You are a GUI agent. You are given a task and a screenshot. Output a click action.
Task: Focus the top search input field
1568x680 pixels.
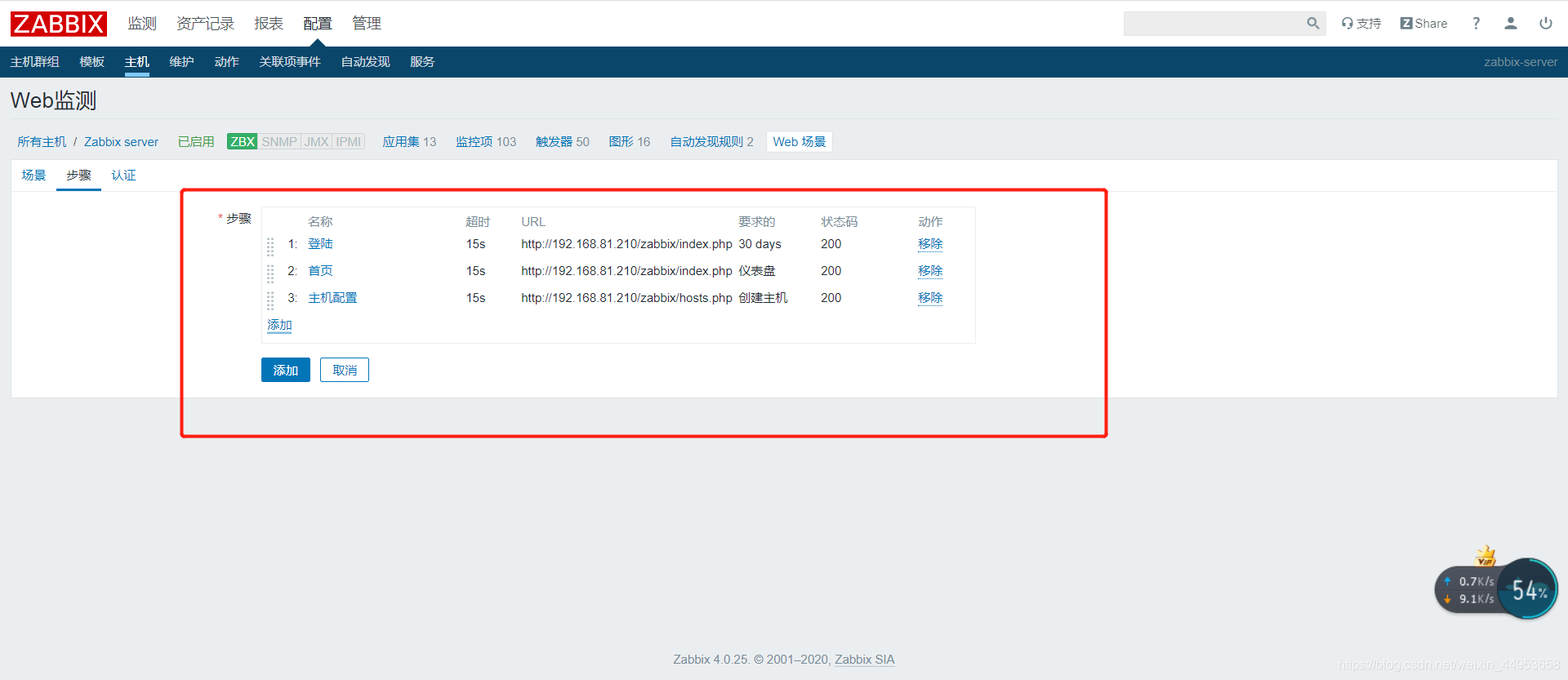pyautogui.click(x=1214, y=24)
